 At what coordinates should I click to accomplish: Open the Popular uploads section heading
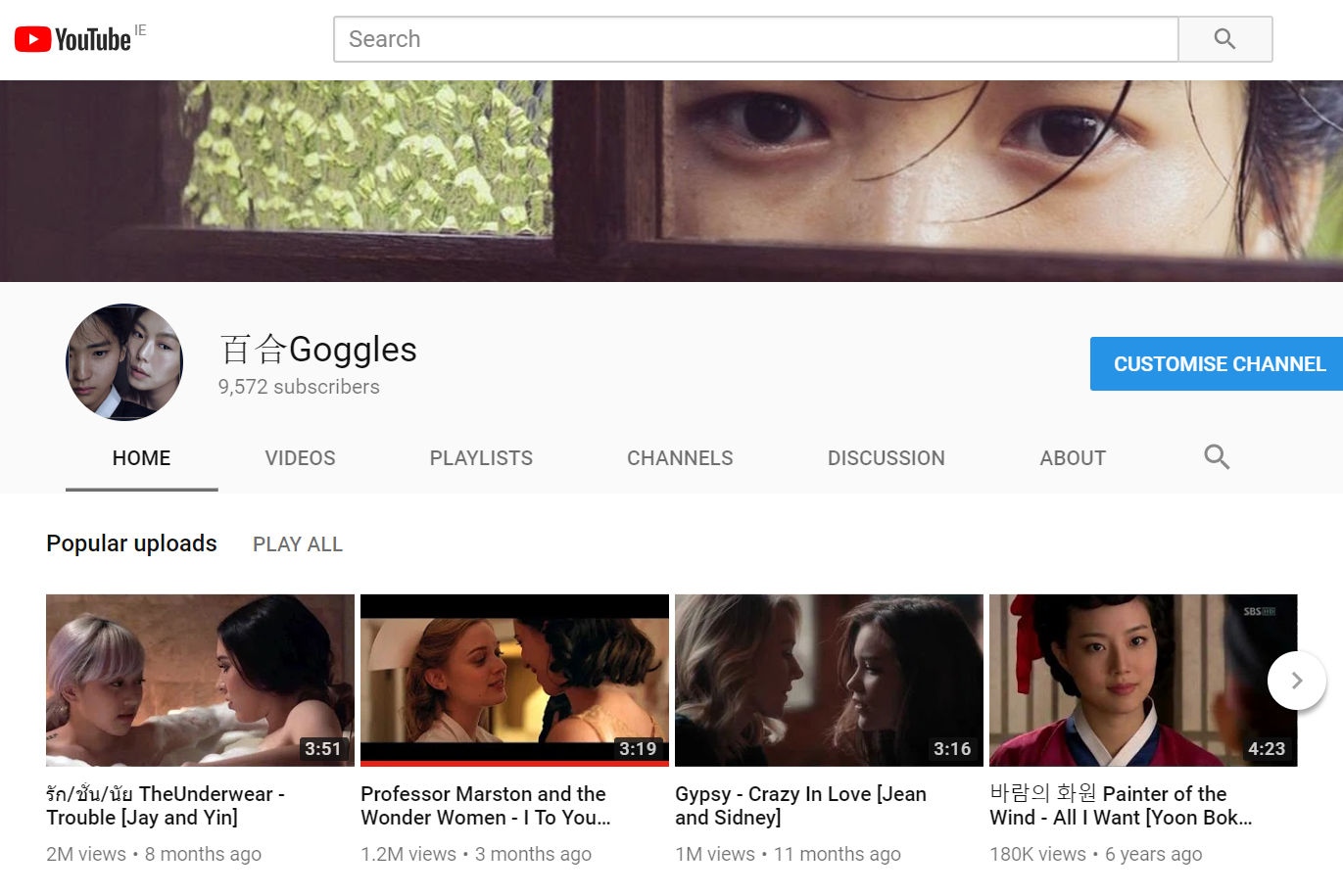tap(131, 543)
